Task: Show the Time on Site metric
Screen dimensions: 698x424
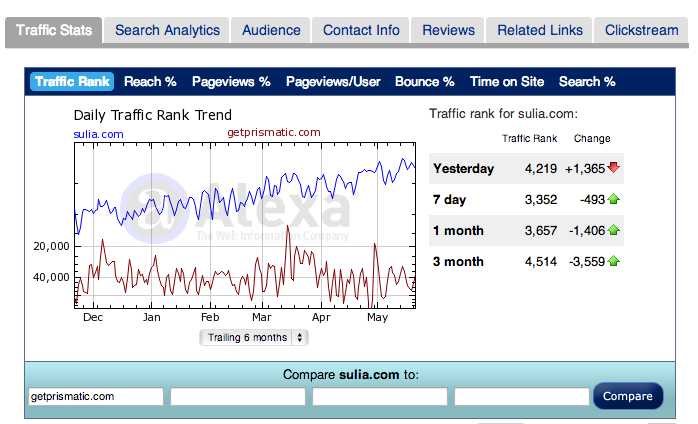Action: click(507, 82)
